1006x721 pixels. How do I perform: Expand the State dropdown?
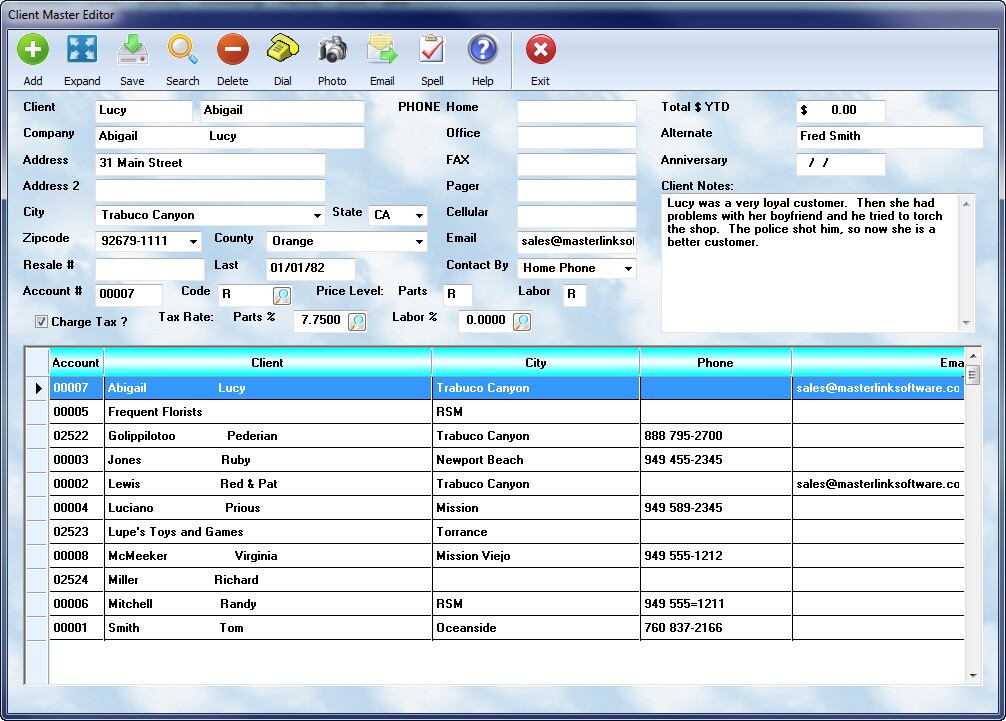coord(419,215)
